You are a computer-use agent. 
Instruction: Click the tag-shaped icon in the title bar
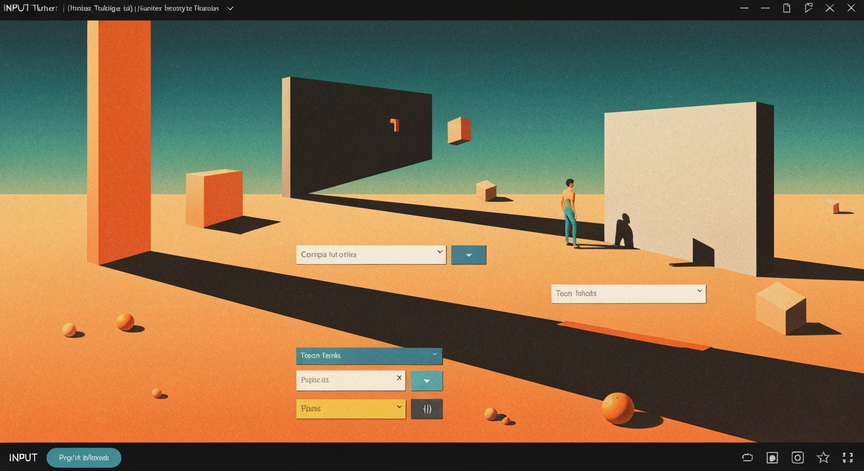tap(808, 8)
